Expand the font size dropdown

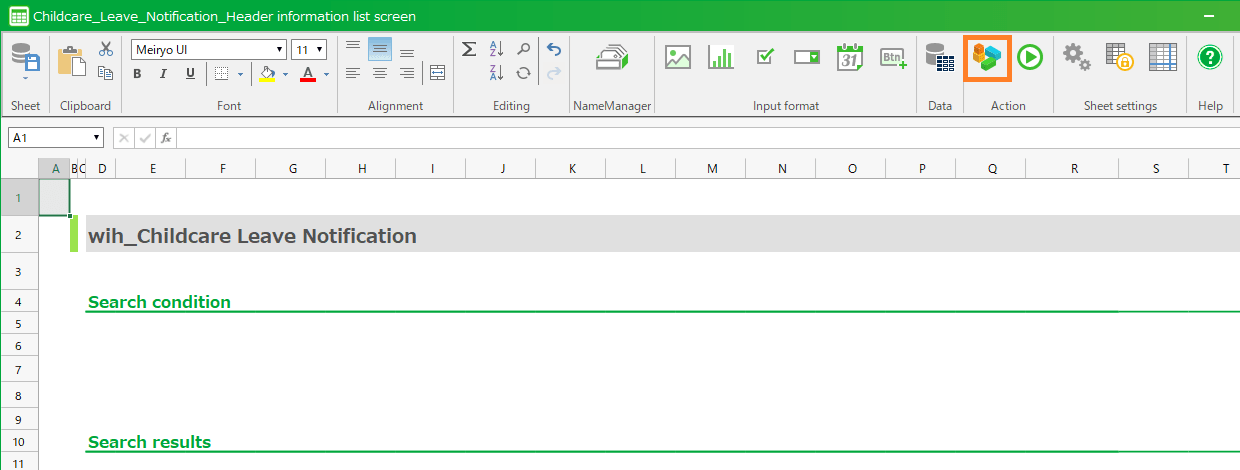tap(319, 50)
